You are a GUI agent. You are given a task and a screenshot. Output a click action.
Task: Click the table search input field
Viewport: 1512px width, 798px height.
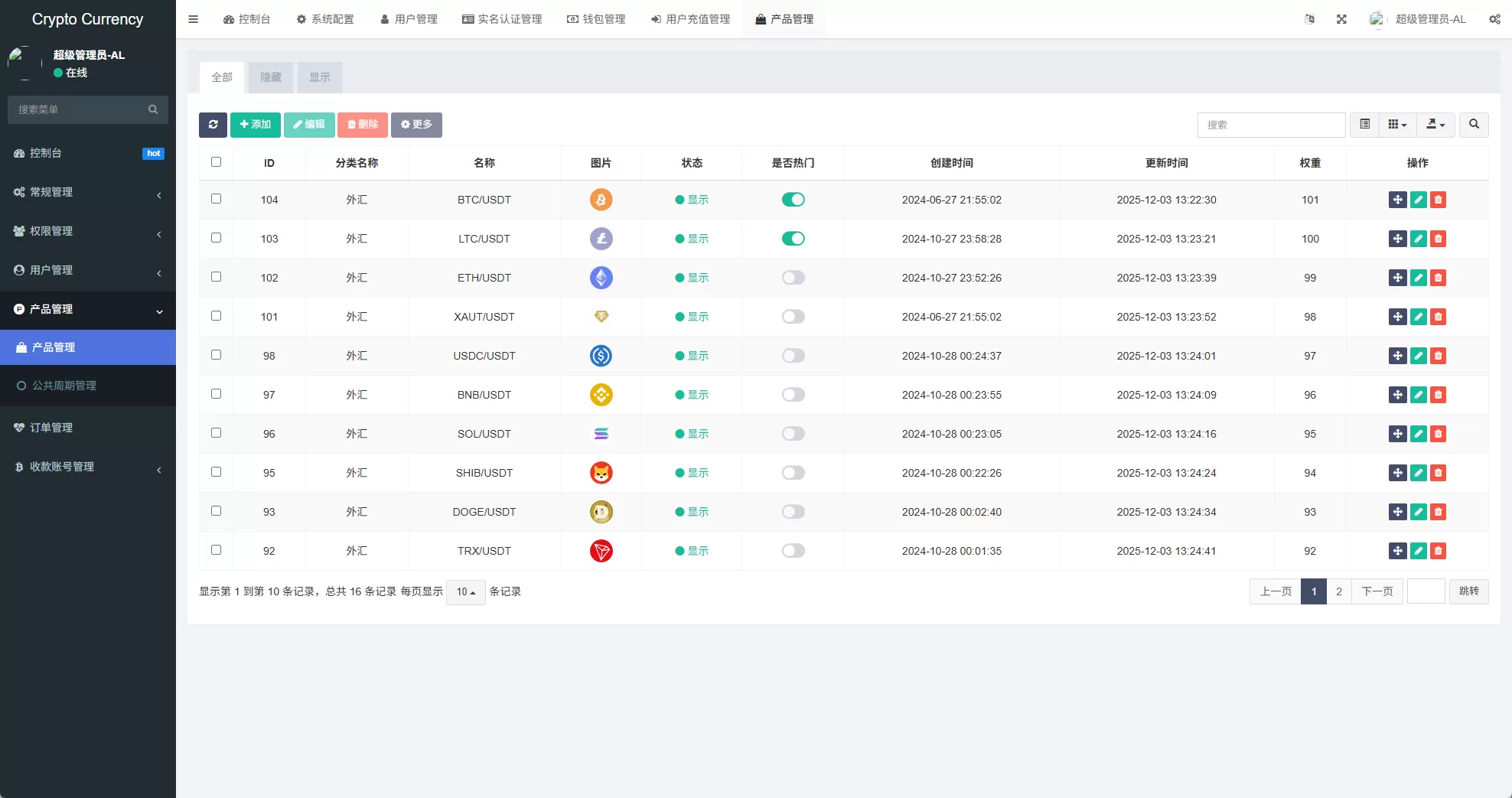[1271, 125]
